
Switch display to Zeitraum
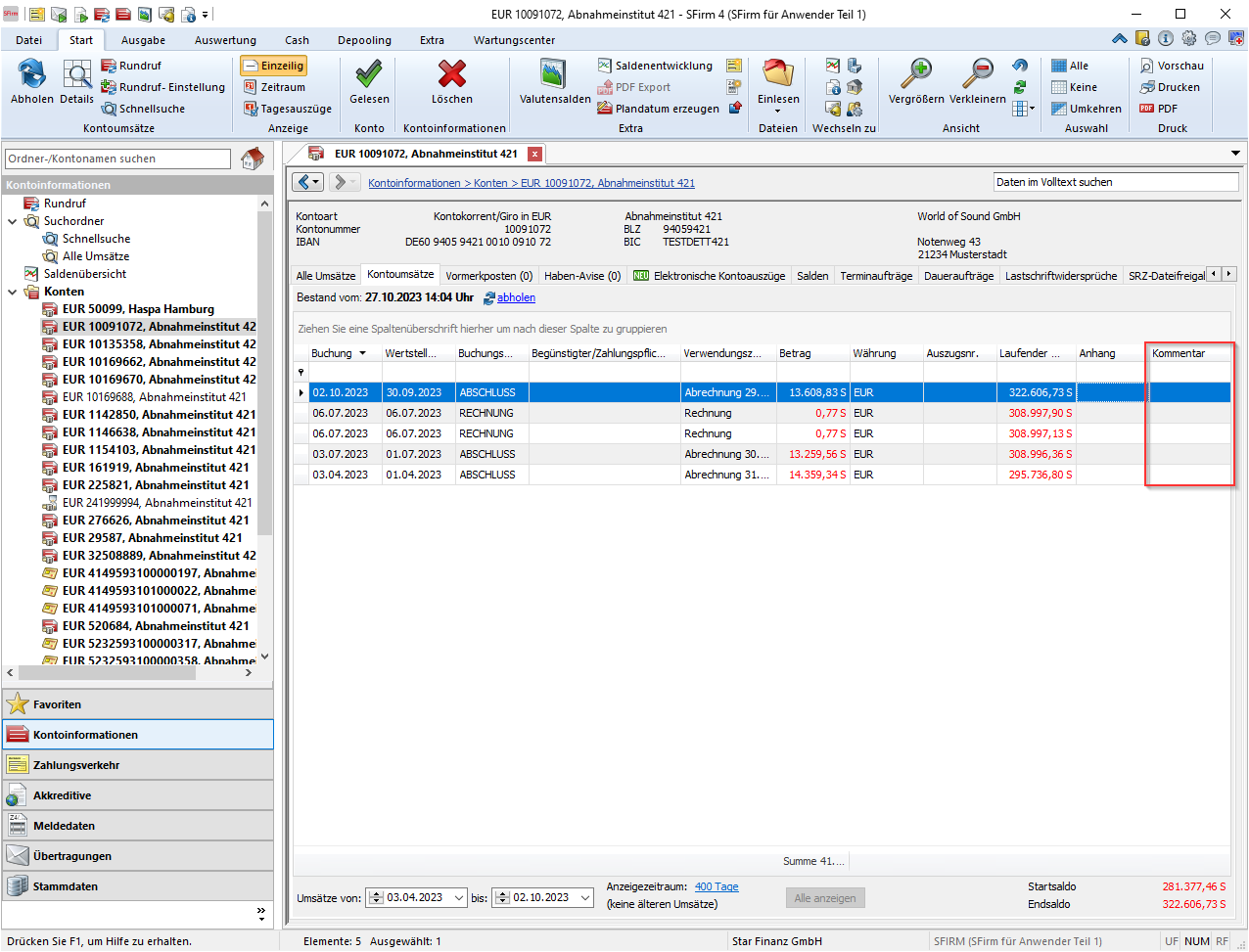point(274,87)
